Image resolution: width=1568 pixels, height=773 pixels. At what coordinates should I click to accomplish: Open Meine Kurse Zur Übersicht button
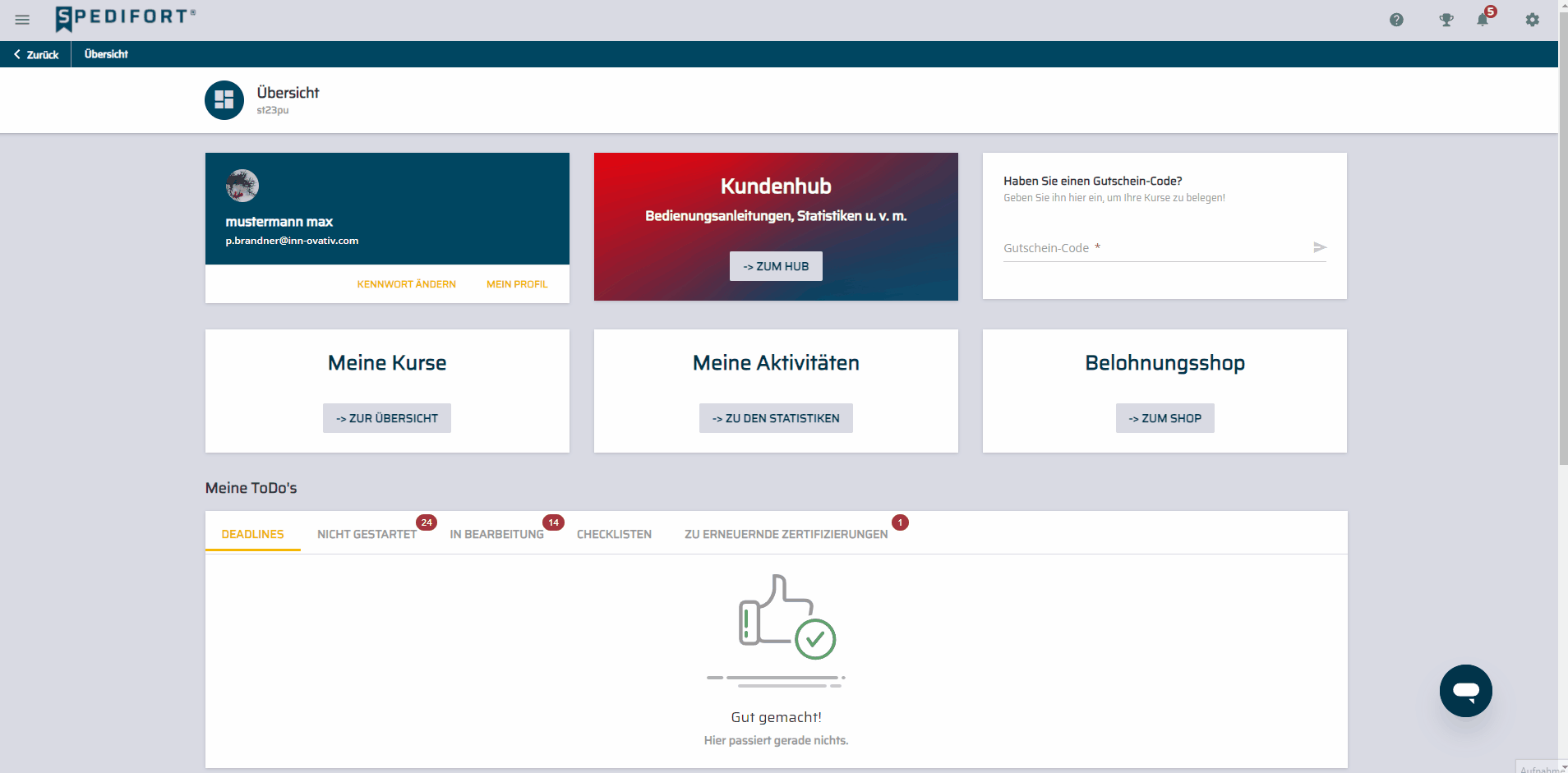pos(387,418)
